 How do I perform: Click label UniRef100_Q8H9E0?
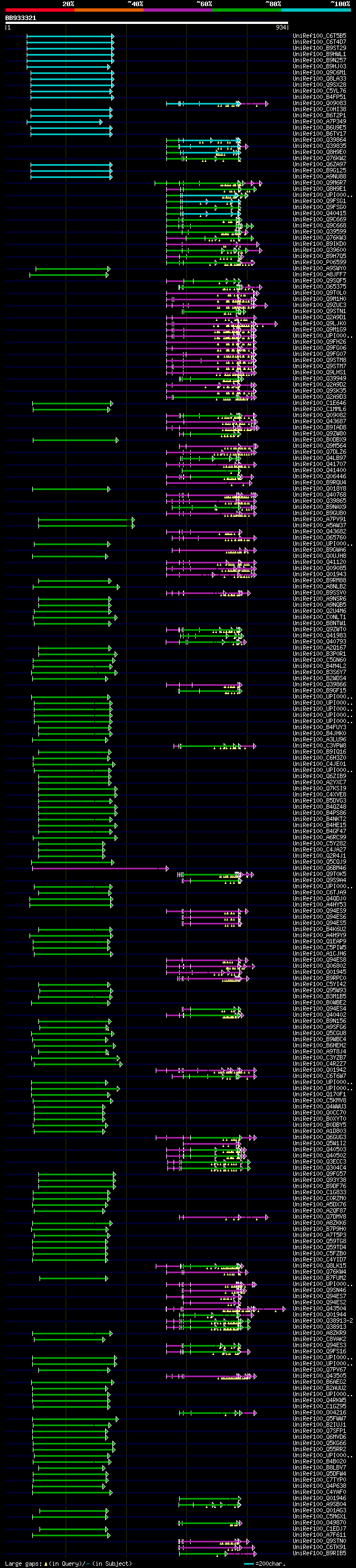(319, 152)
